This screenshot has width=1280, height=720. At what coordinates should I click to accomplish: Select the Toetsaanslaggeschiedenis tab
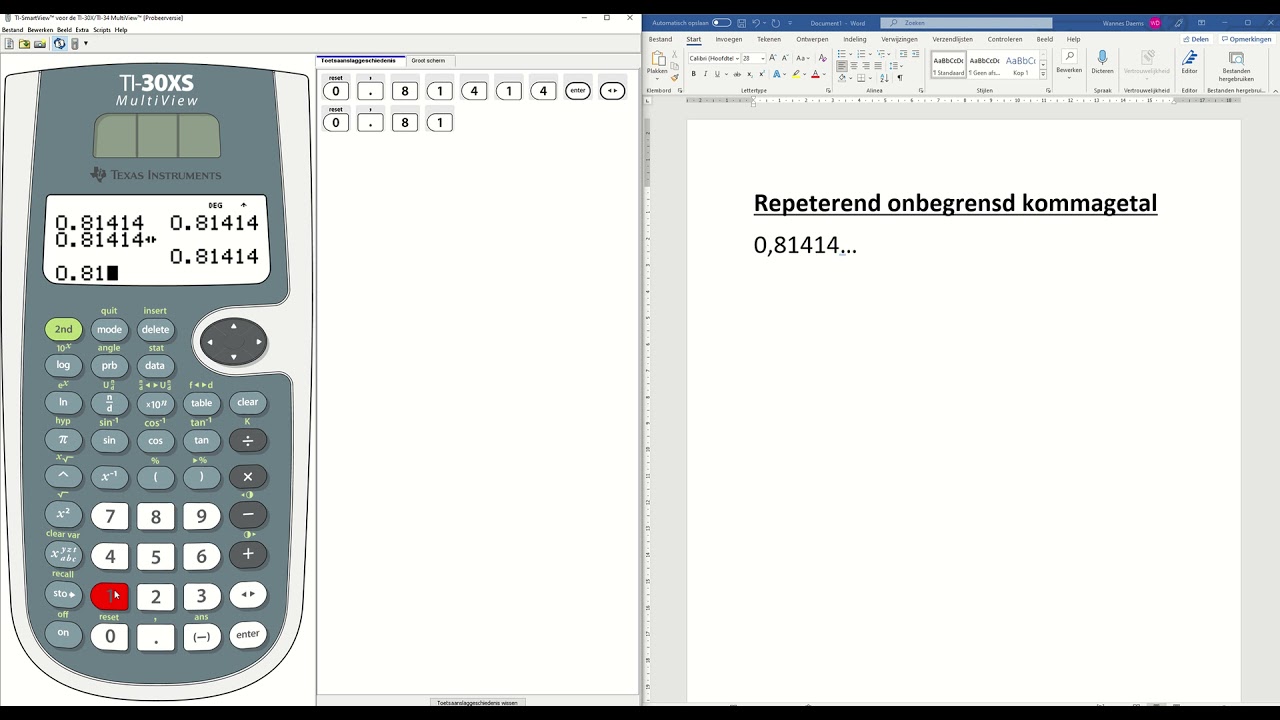pos(358,61)
